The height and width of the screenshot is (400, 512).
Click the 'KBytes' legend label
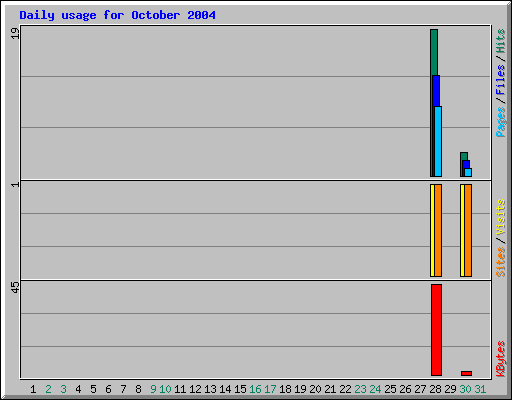501,359
